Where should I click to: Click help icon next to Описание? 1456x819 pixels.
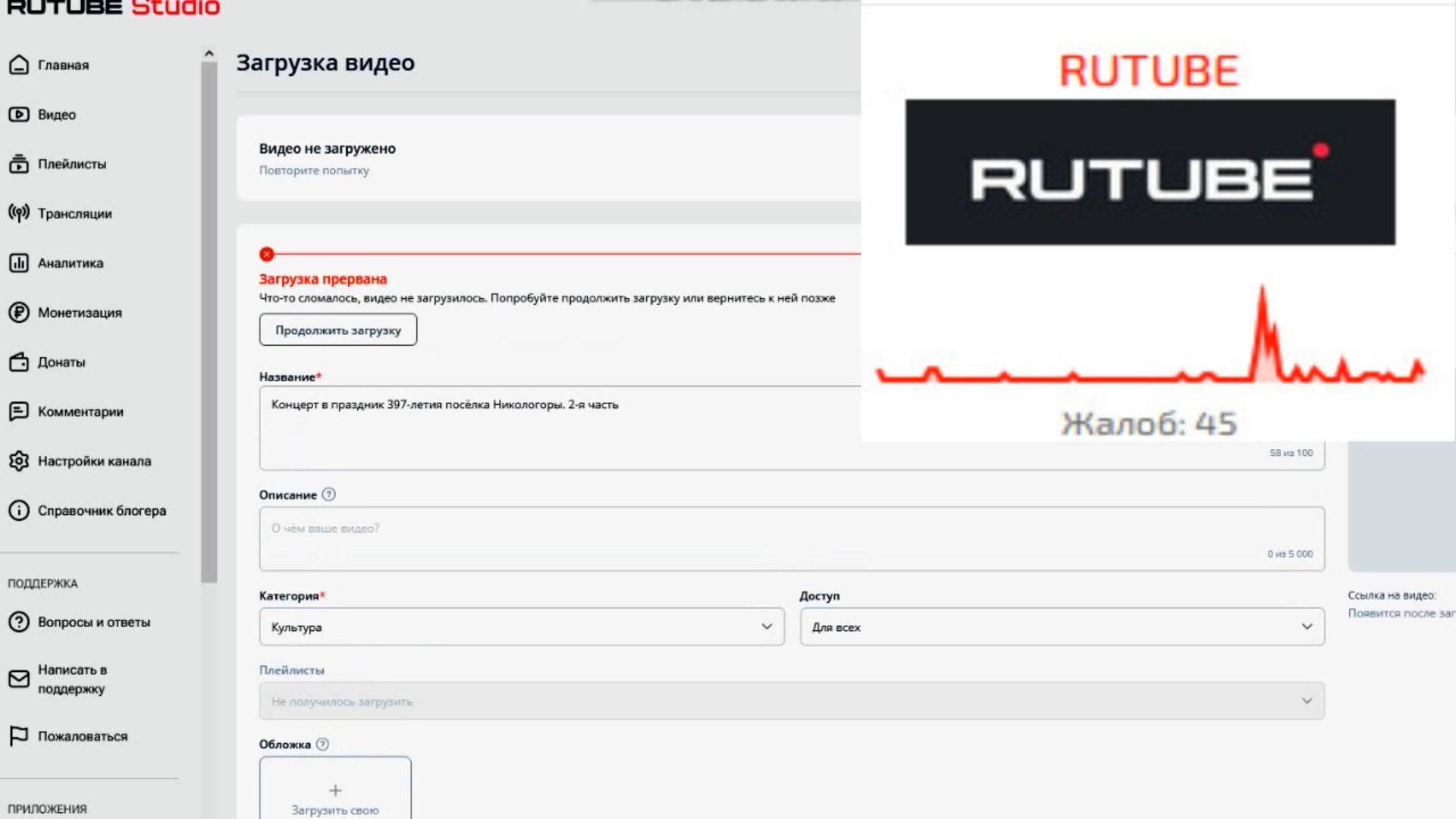click(328, 494)
